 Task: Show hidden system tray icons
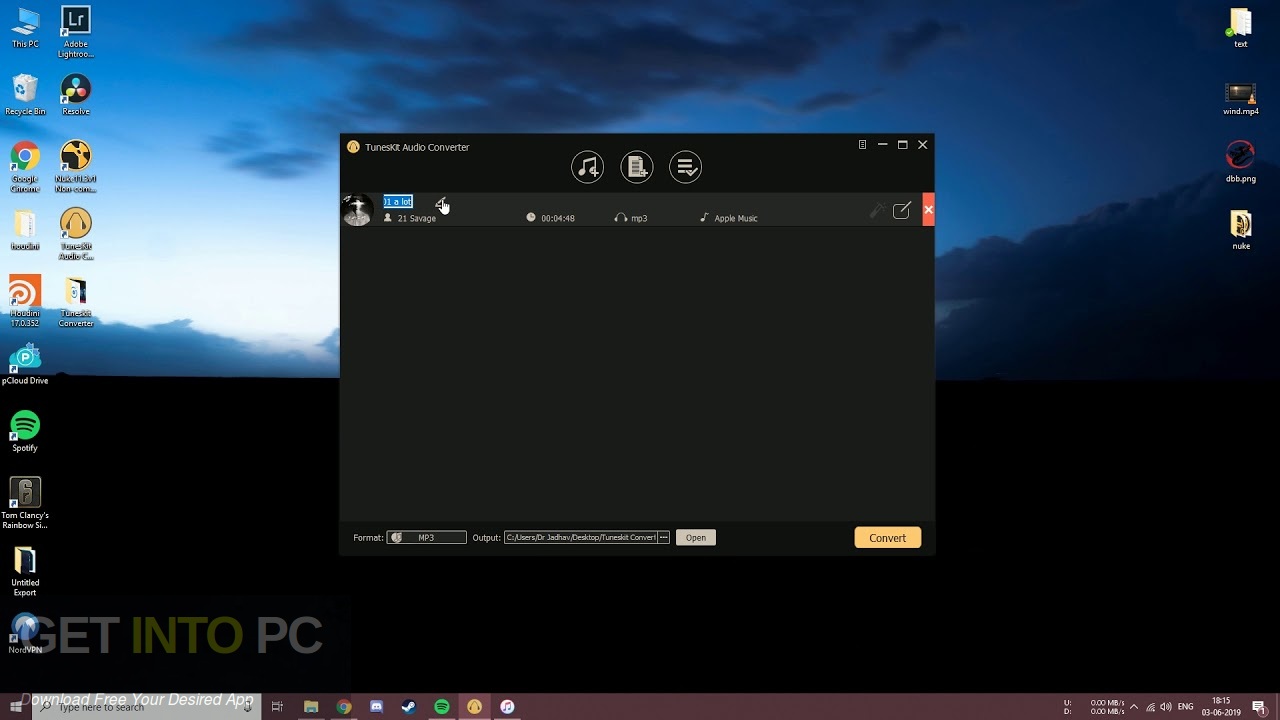pyautogui.click(x=1134, y=707)
